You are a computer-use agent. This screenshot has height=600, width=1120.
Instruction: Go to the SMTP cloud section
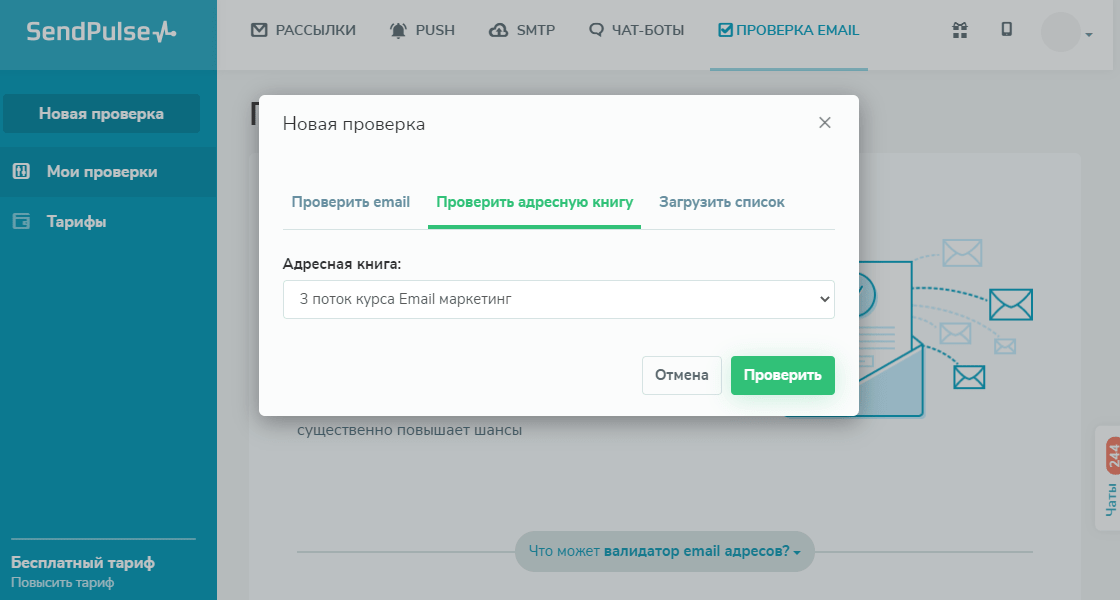click(x=522, y=30)
